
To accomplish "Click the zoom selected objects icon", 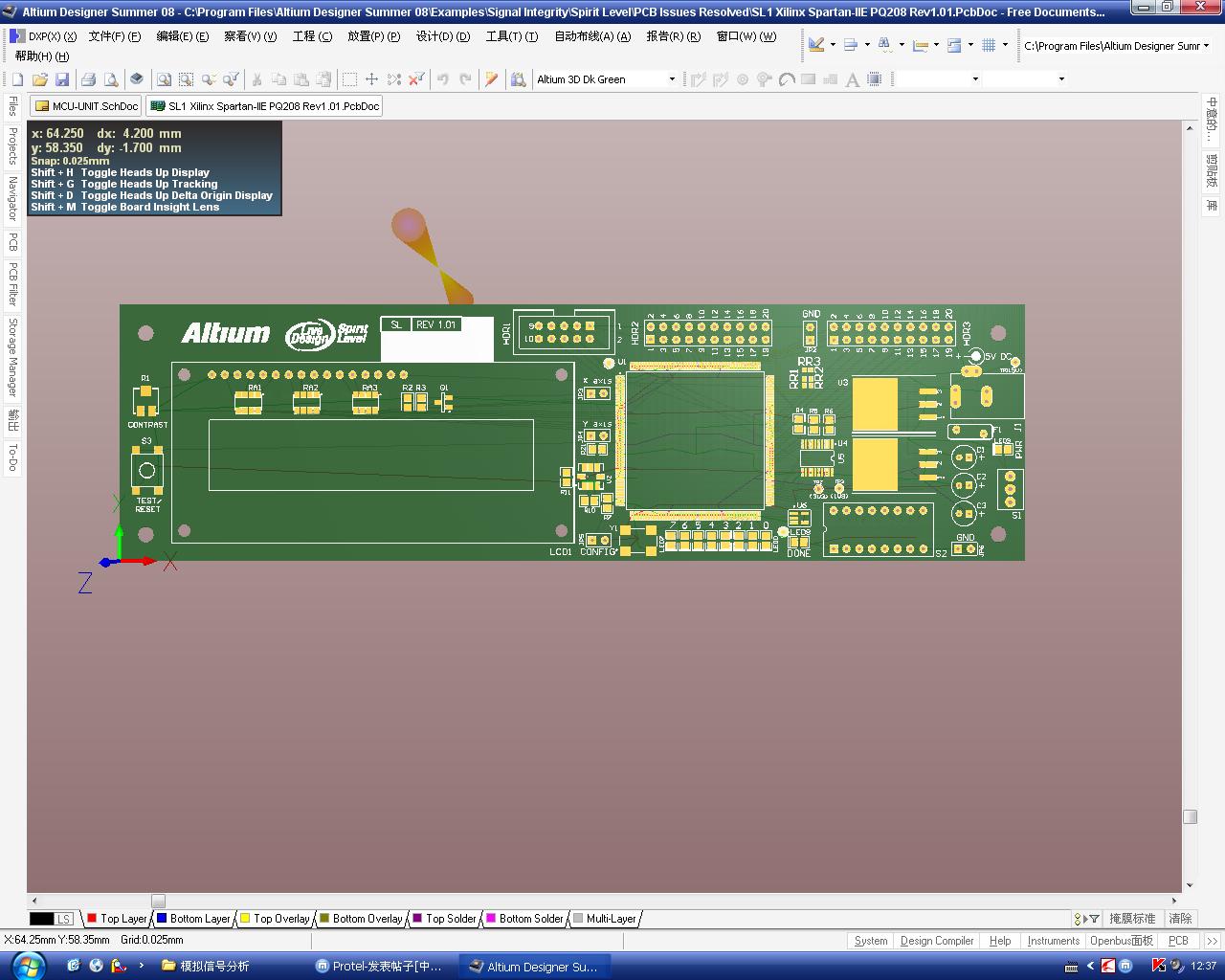I will (x=209, y=79).
